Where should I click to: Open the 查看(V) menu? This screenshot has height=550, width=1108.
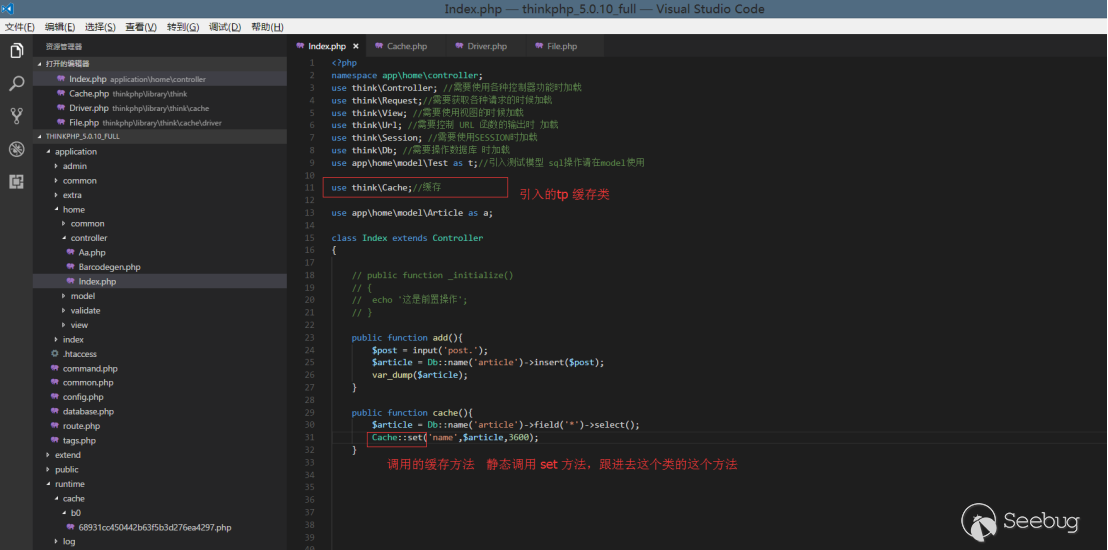(141, 27)
